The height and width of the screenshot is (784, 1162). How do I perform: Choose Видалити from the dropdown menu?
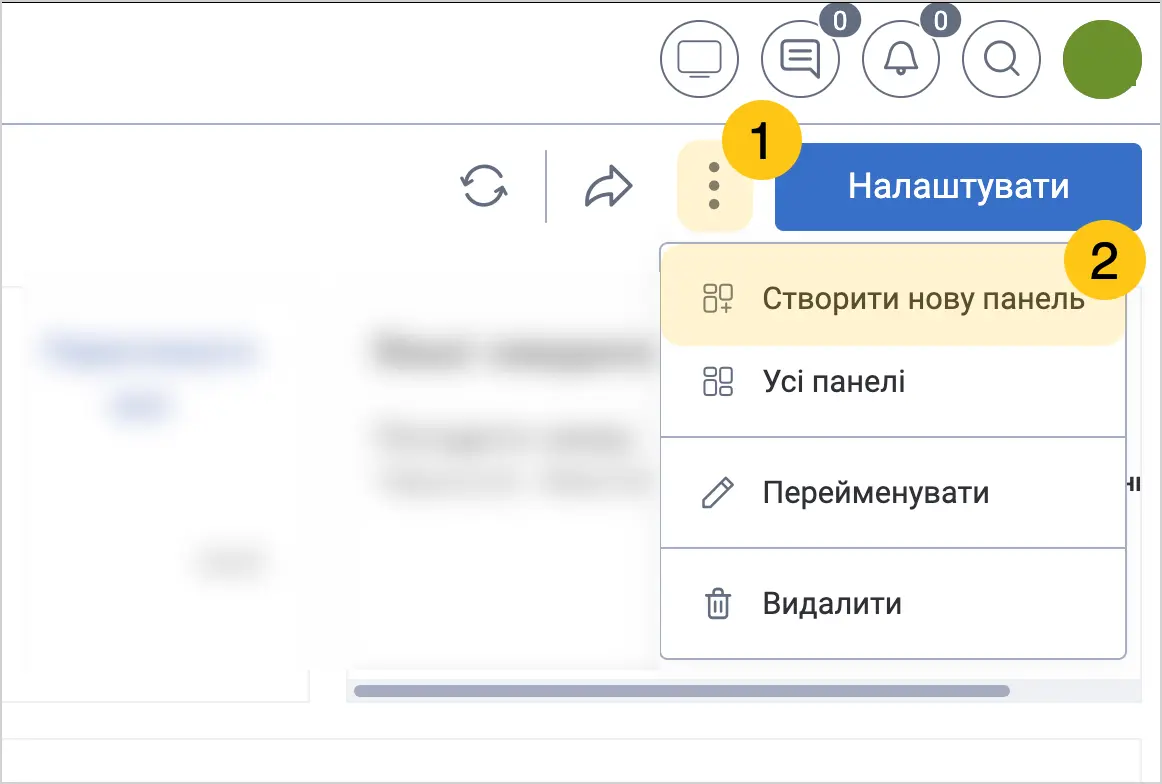click(893, 604)
